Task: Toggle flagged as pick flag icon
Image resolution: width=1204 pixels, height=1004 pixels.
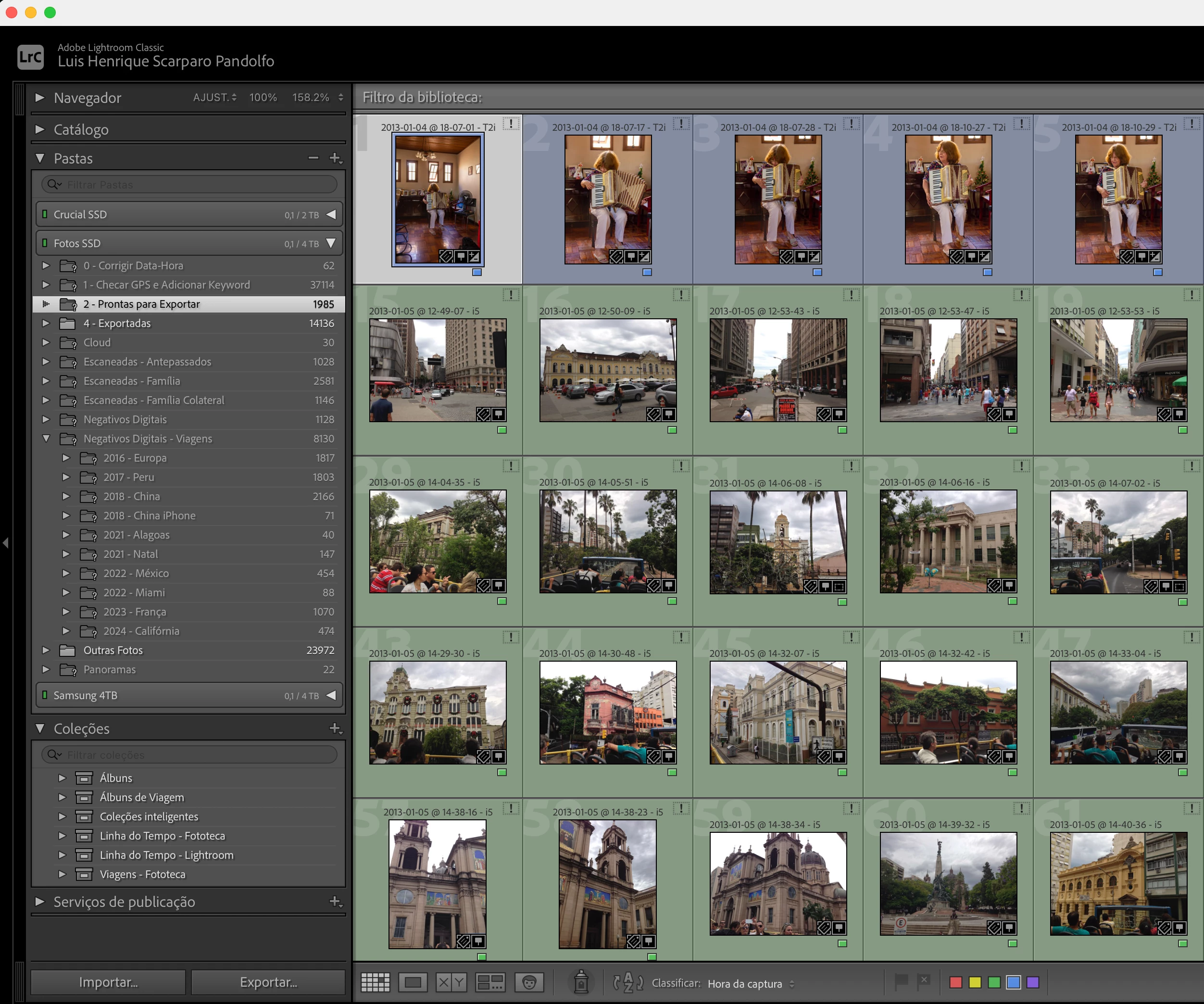Action: tap(901, 981)
